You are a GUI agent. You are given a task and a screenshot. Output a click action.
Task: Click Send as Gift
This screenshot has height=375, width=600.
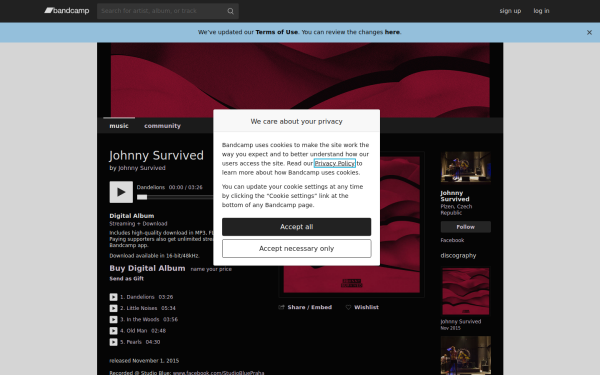[x=127, y=279]
